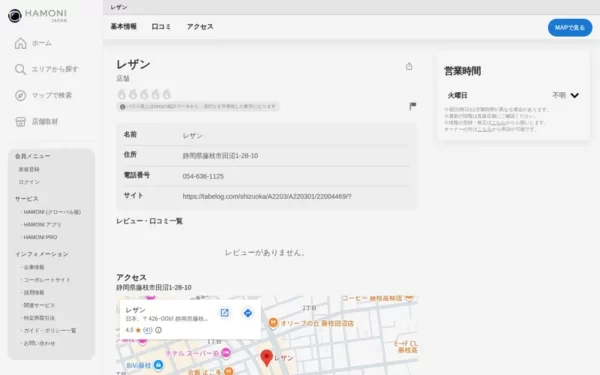The image size is (600, 375).
Task: Click the phone number 054-636-1125
Action: coord(203,176)
